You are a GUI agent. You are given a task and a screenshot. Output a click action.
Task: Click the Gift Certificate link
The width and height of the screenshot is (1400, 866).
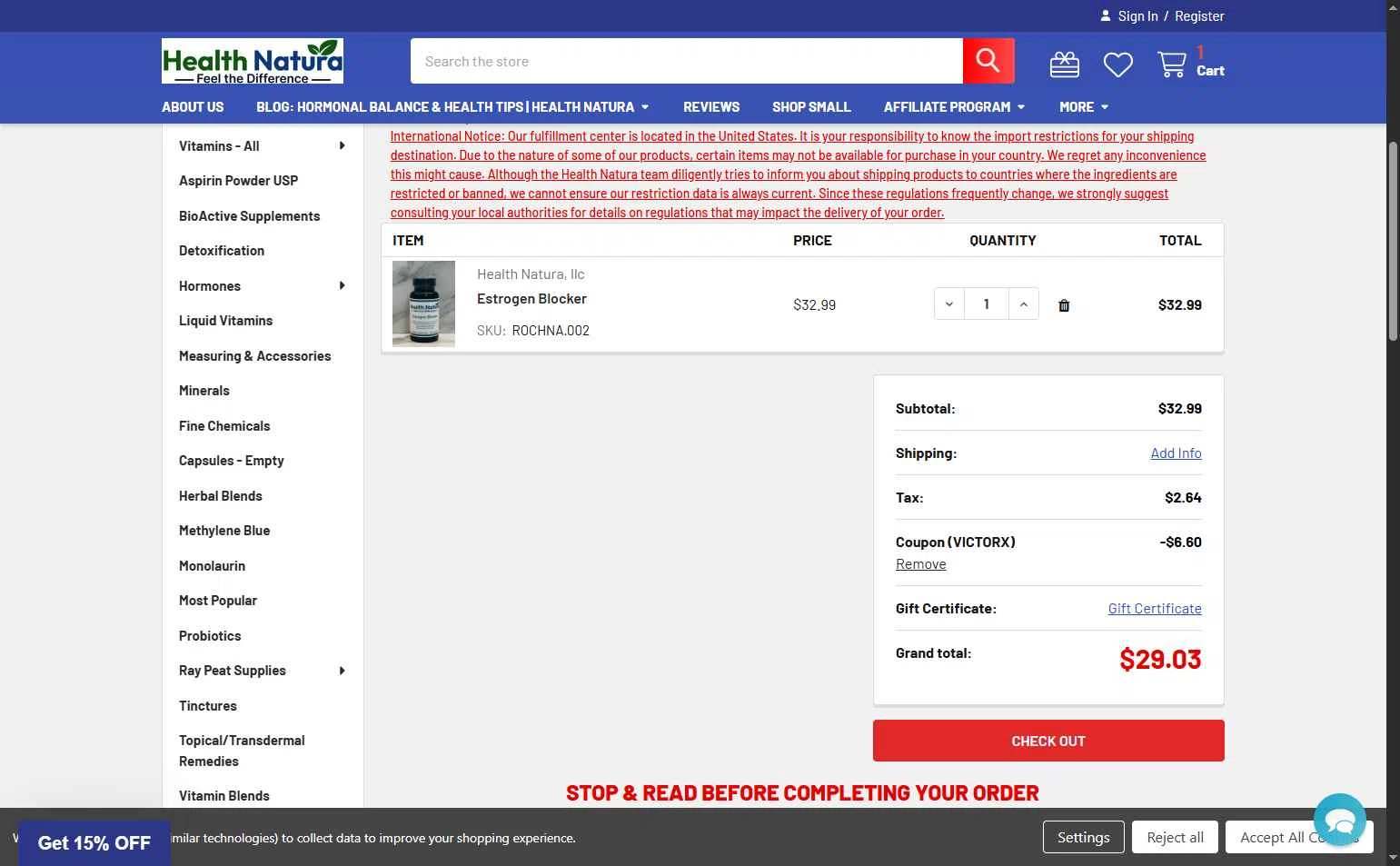[x=1155, y=608]
